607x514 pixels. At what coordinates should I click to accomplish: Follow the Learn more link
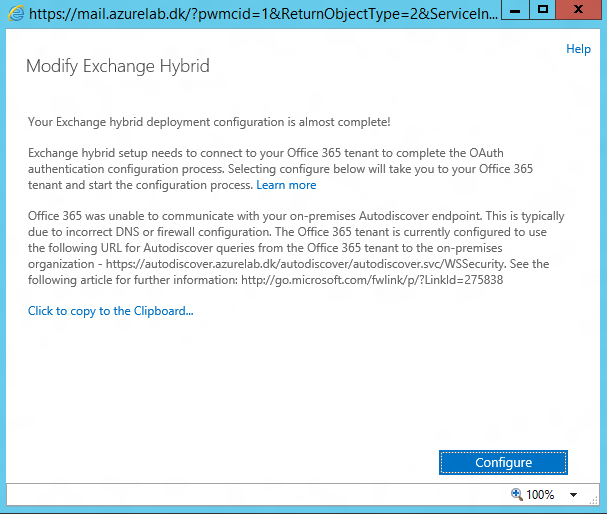coord(286,185)
